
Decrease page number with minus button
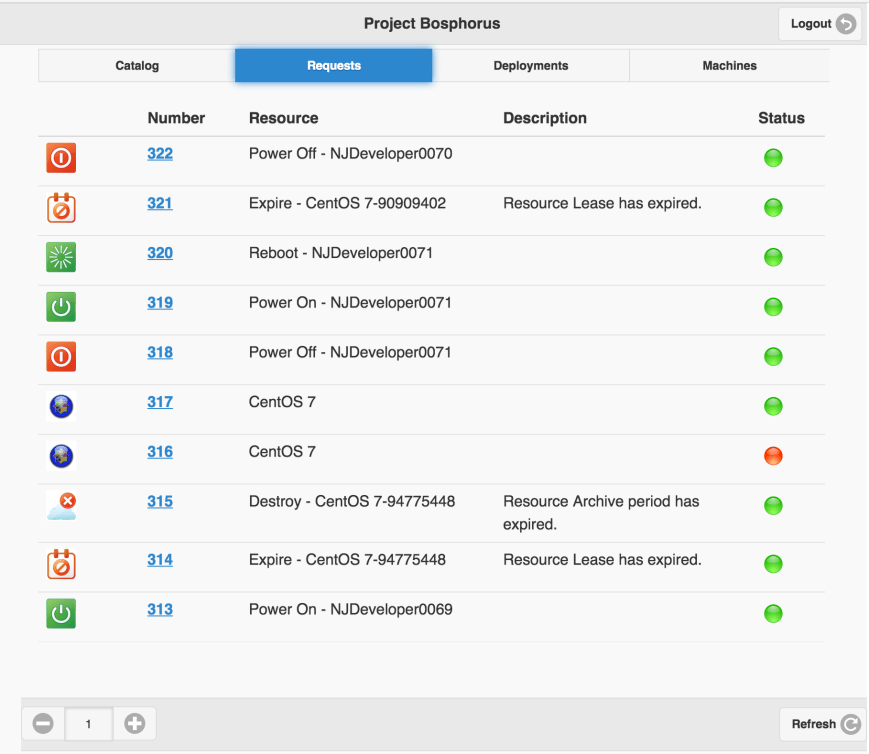(x=43, y=723)
